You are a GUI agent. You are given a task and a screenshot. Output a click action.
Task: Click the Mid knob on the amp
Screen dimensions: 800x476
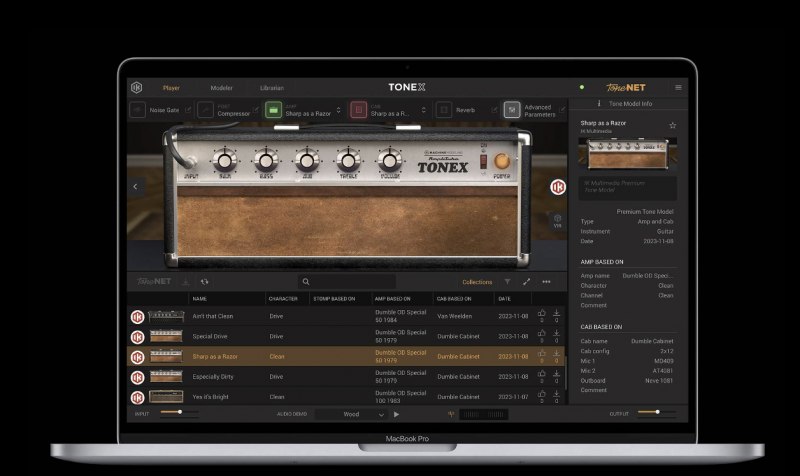307,161
